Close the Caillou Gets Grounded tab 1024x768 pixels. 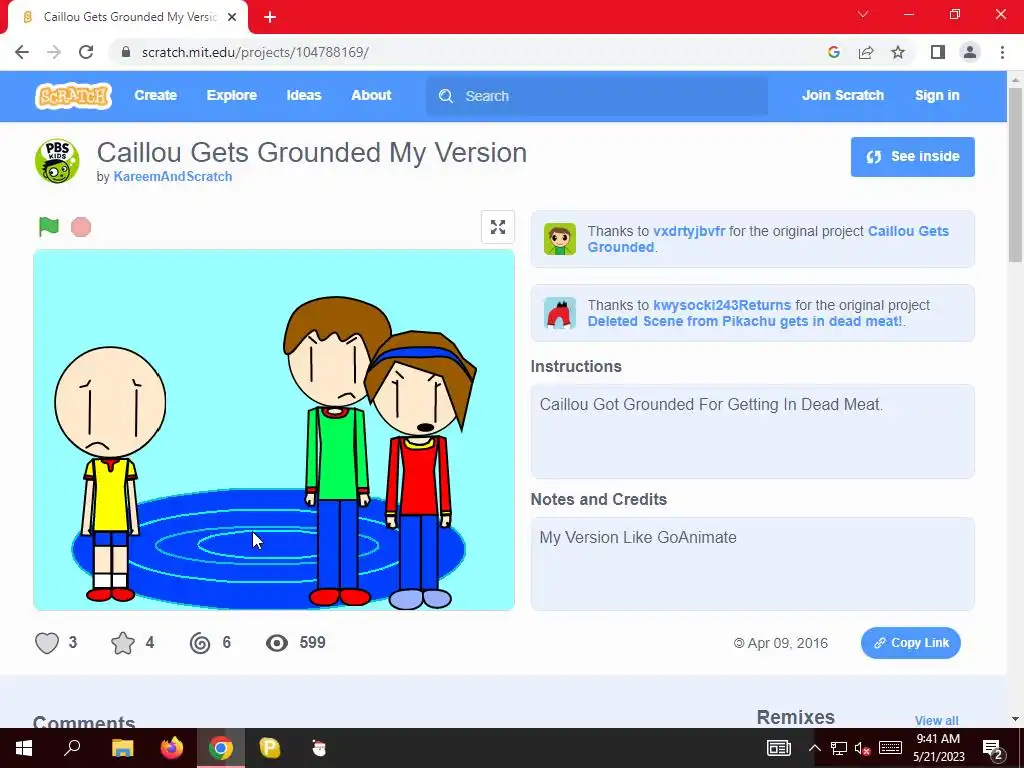[232, 17]
